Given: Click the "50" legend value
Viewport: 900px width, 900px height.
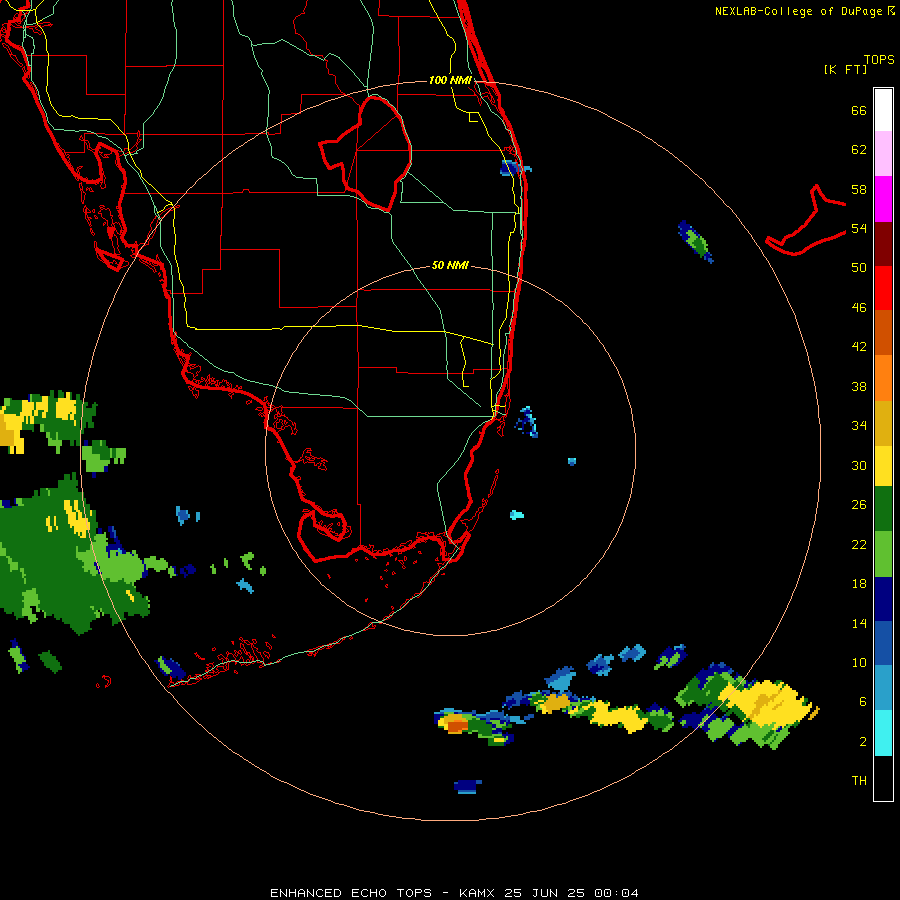Looking at the screenshot, I should coord(859,267).
